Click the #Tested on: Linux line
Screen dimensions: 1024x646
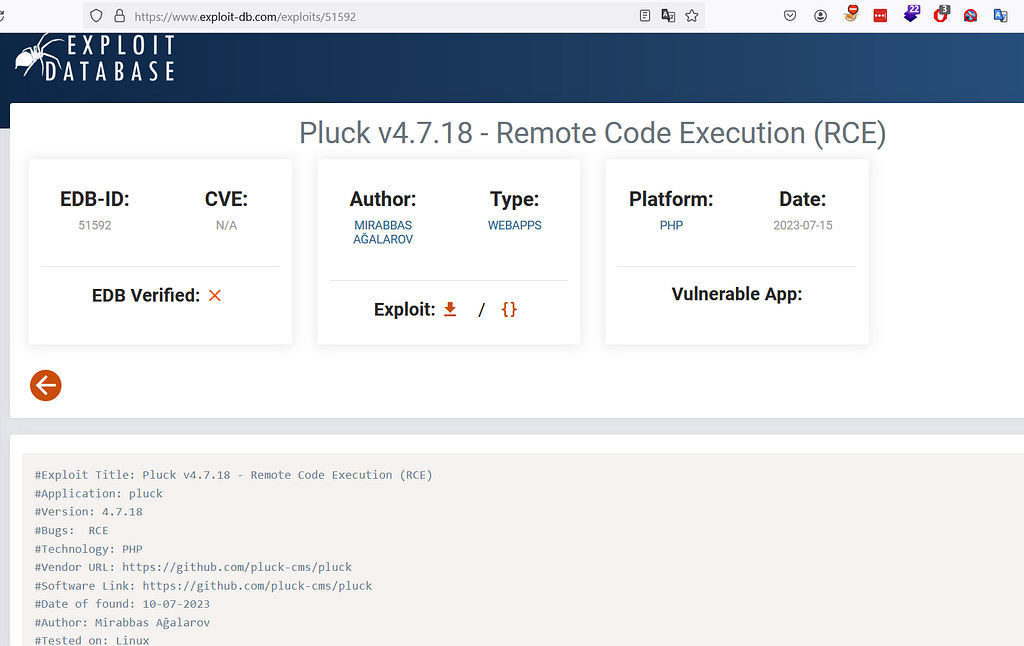click(91, 640)
